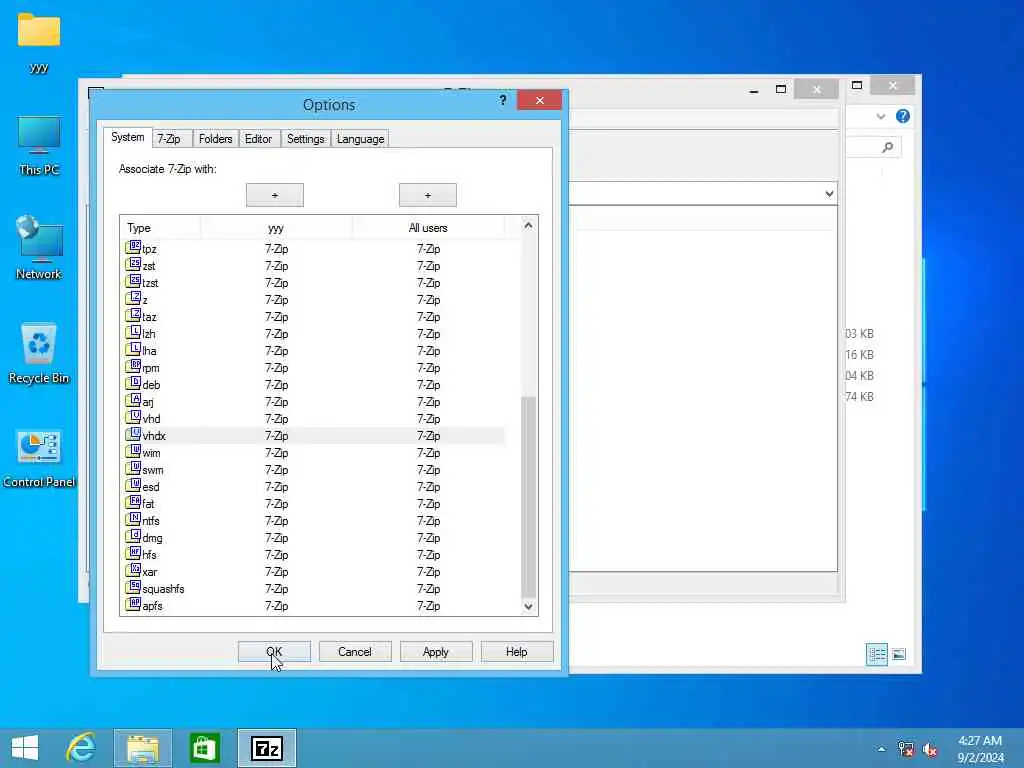The height and width of the screenshot is (768, 1024).
Task: Click the wim file type icon
Action: tap(133, 452)
